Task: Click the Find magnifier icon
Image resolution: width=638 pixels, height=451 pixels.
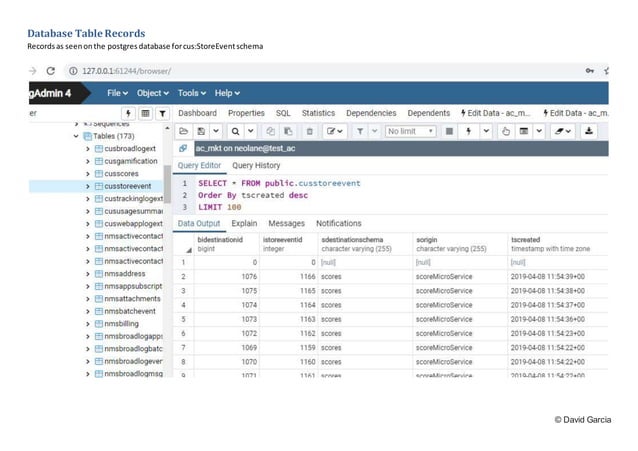Action: (x=235, y=131)
